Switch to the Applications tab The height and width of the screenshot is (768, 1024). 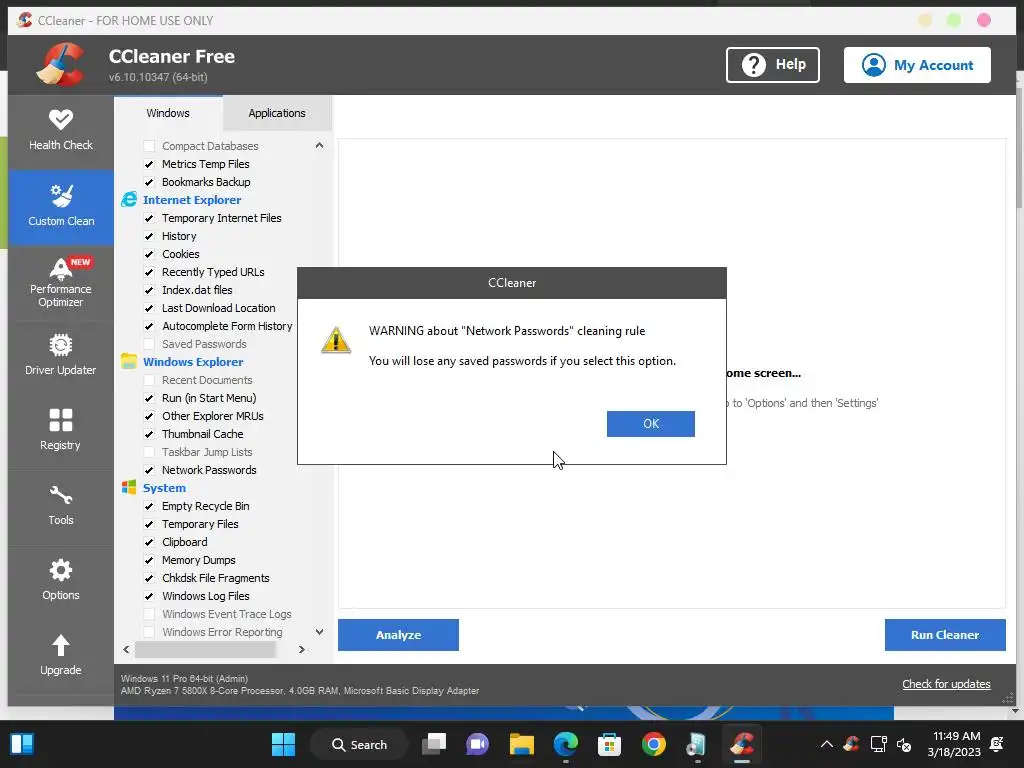point(277,113)
